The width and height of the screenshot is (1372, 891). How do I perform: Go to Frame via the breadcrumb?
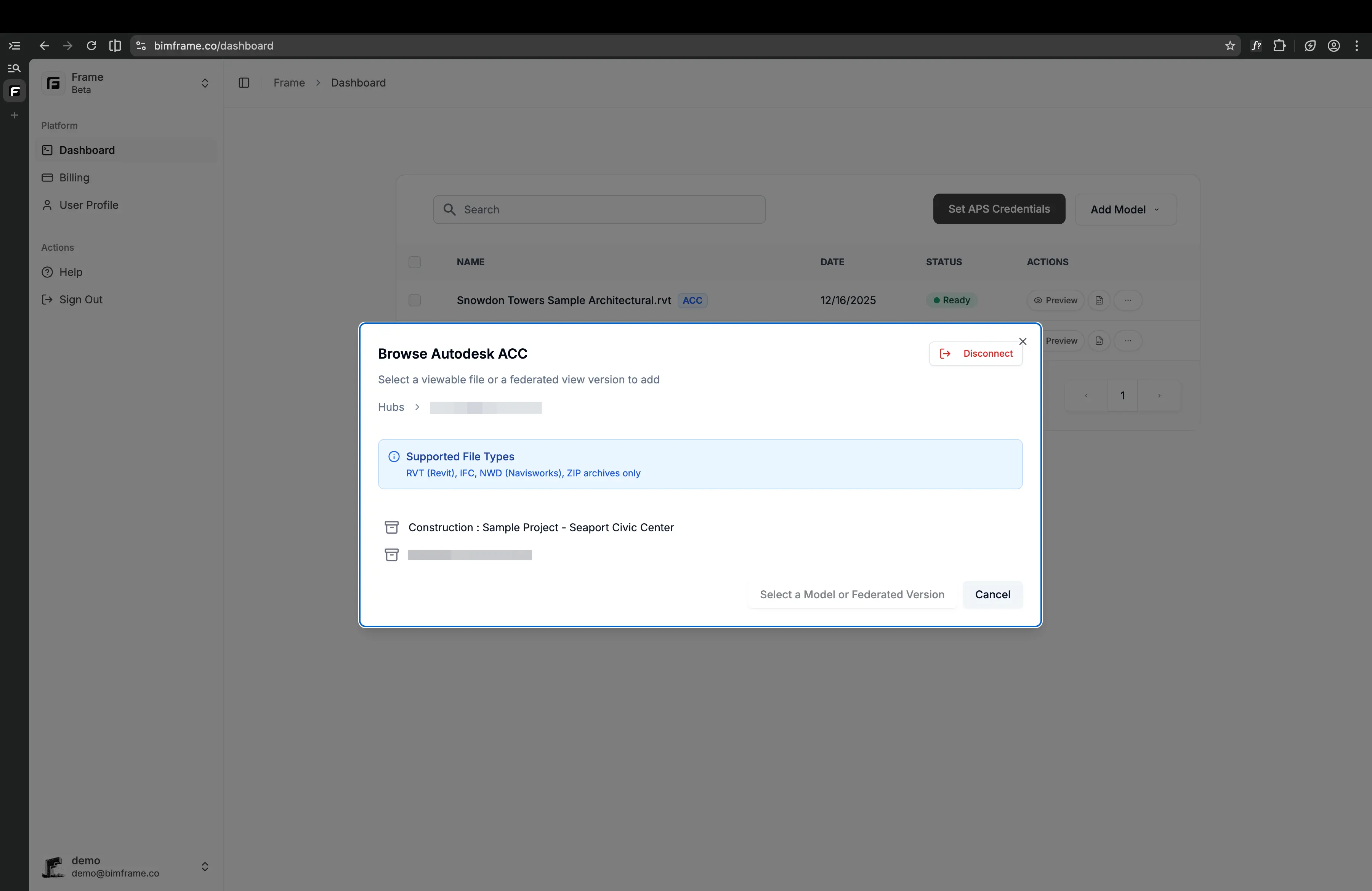[x=289, y=83]
